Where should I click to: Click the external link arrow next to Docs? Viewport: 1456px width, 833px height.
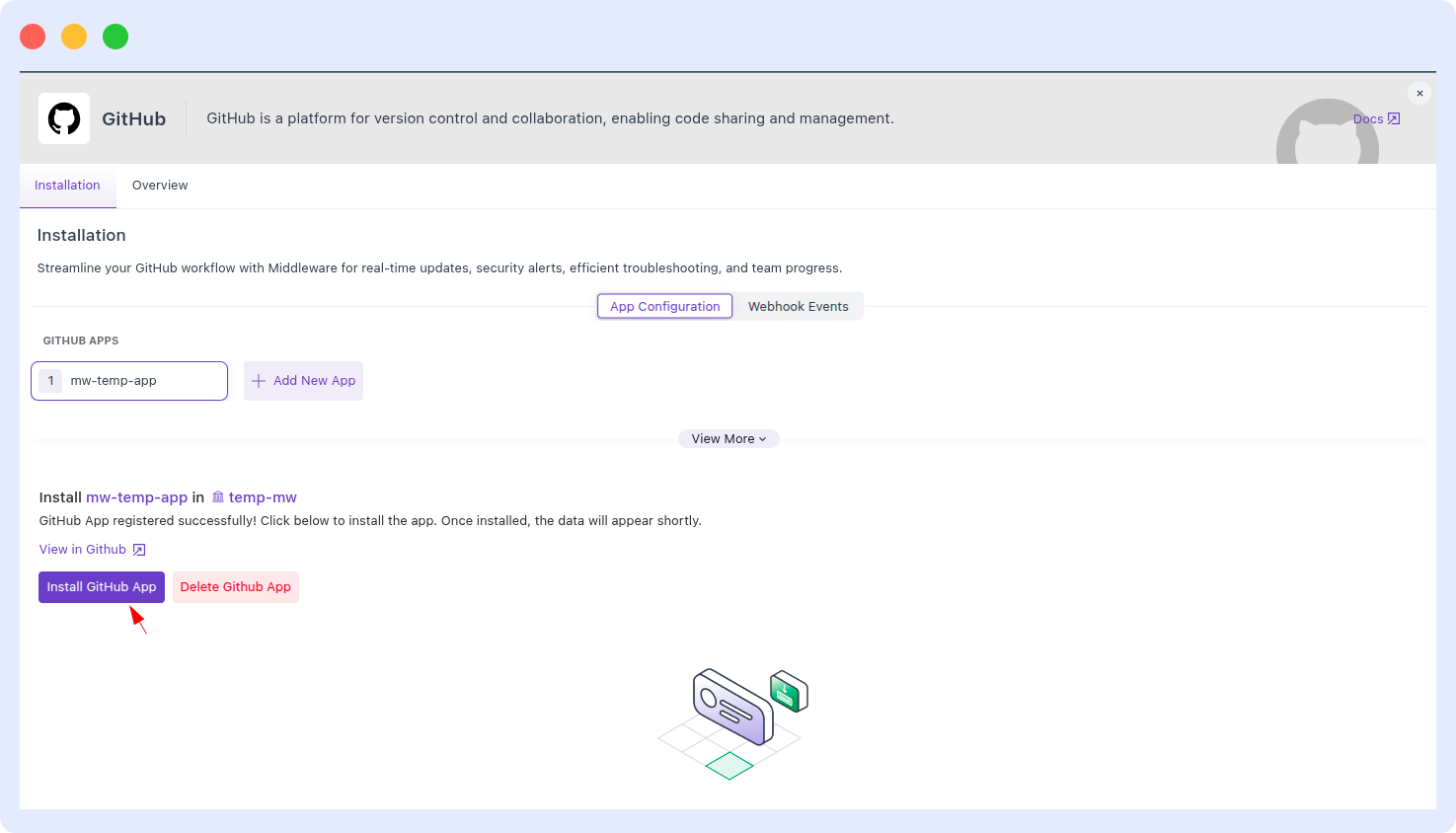(x=1392, y=118)
